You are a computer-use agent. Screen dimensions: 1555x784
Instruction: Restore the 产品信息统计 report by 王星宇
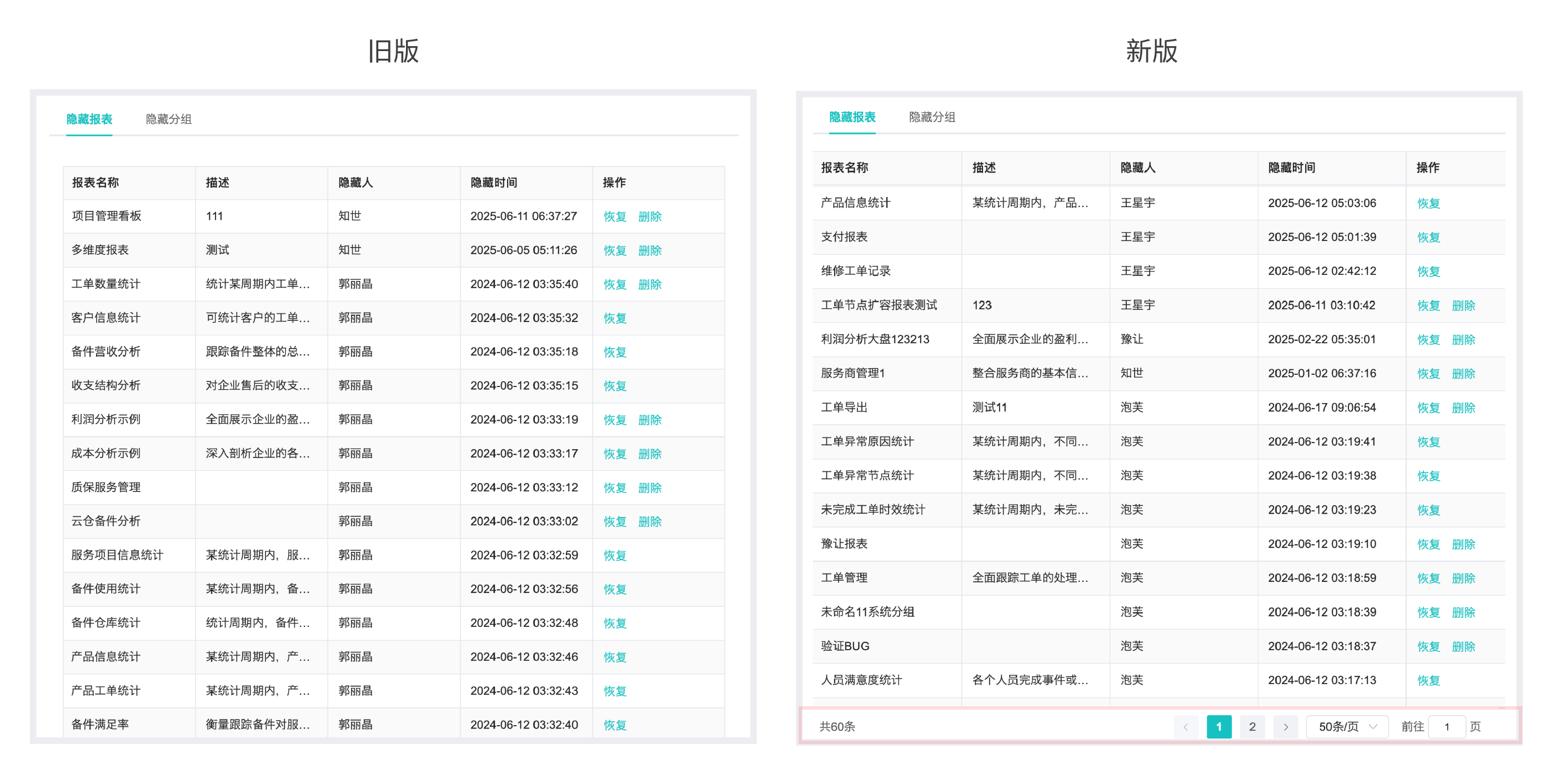1428,203
